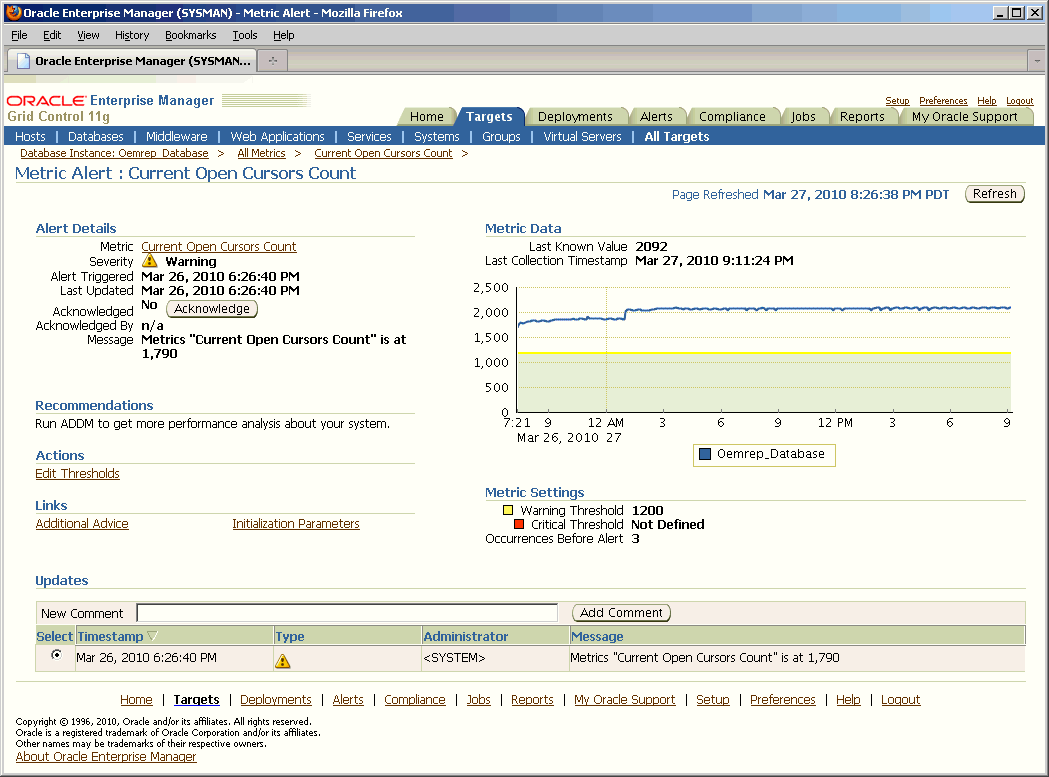The height and width of the screenshot is (777, 1049).
Task: Open the File menu
Action: click(19, 35)
